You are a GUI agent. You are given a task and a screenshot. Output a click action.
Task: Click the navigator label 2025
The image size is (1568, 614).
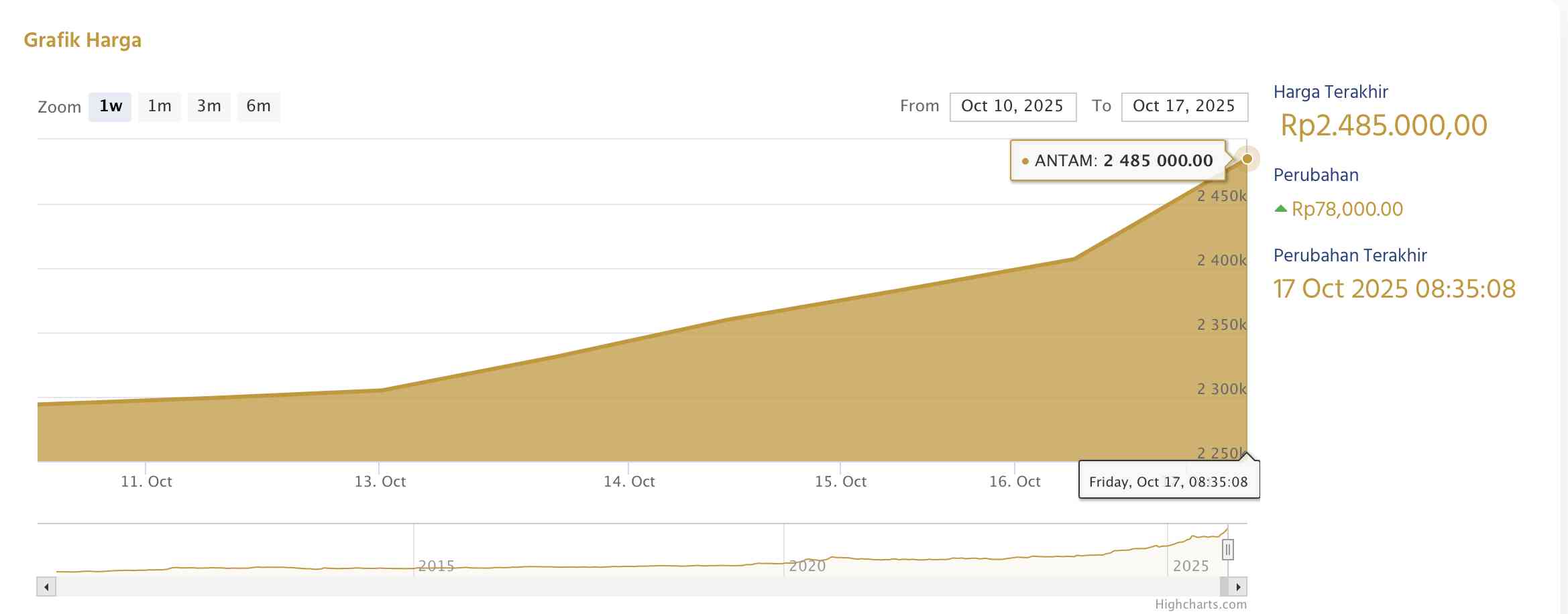[x=1190, y=566]
